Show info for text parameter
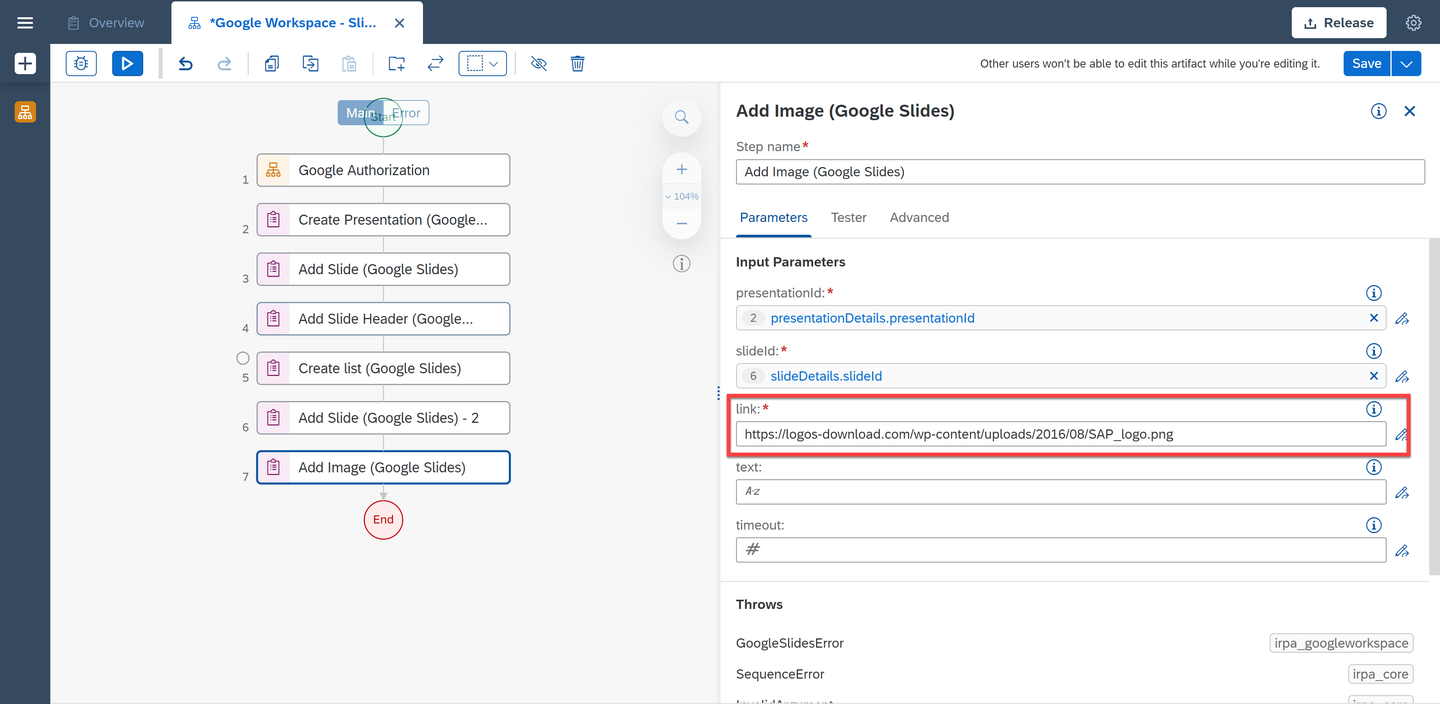This screenshot has width=1440, height=704. pyautogui.click(x=1374, y=467)
